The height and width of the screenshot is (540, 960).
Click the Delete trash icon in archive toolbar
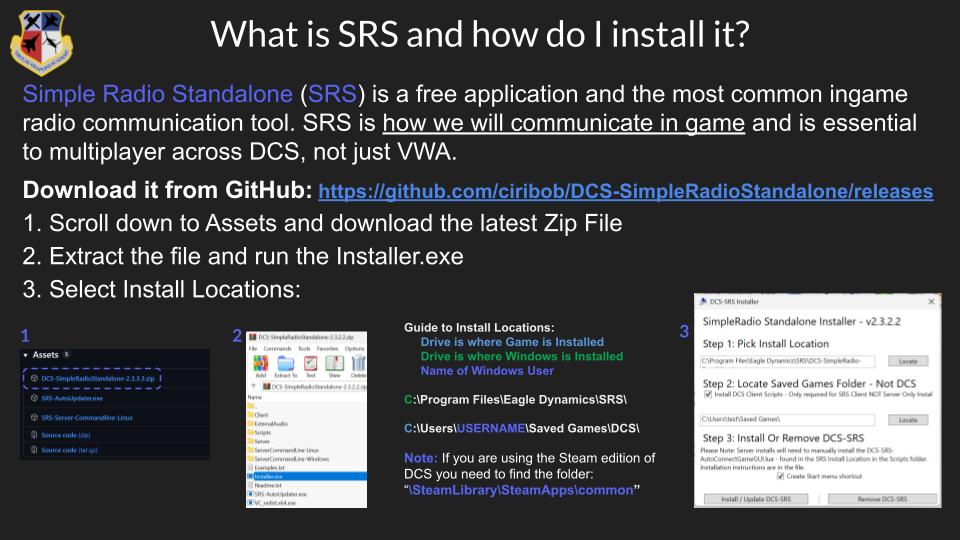(359, 364)
